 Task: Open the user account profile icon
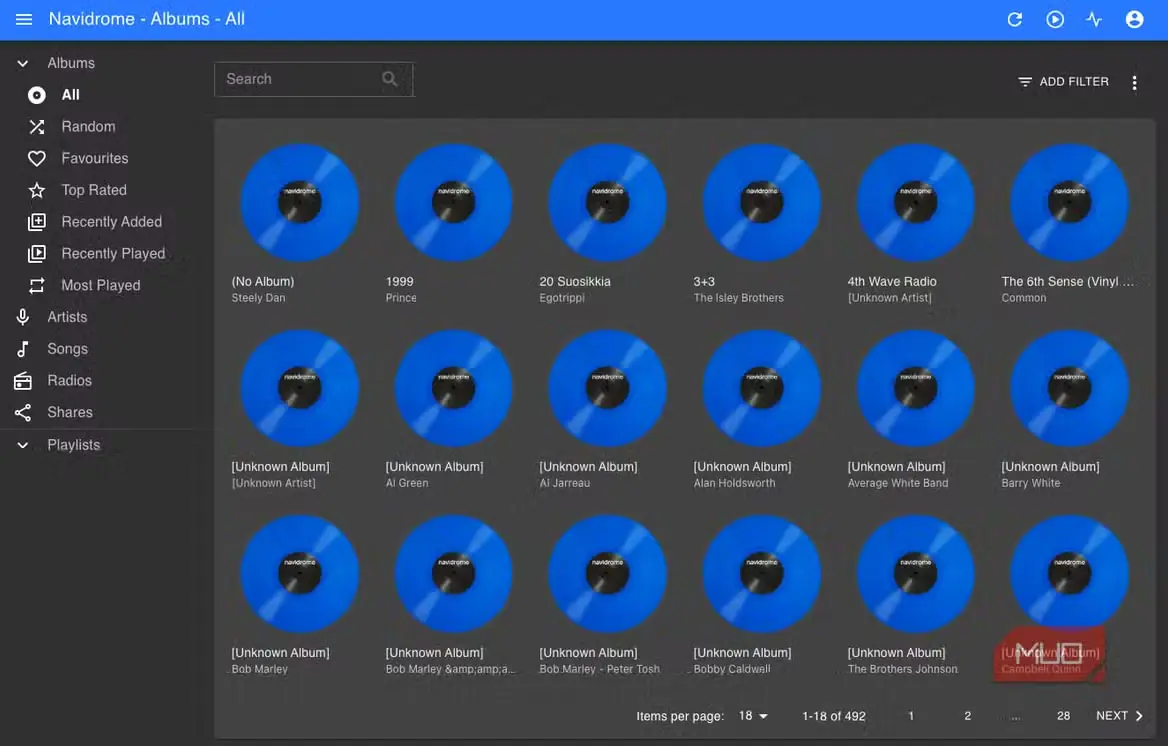[1134, 19]
